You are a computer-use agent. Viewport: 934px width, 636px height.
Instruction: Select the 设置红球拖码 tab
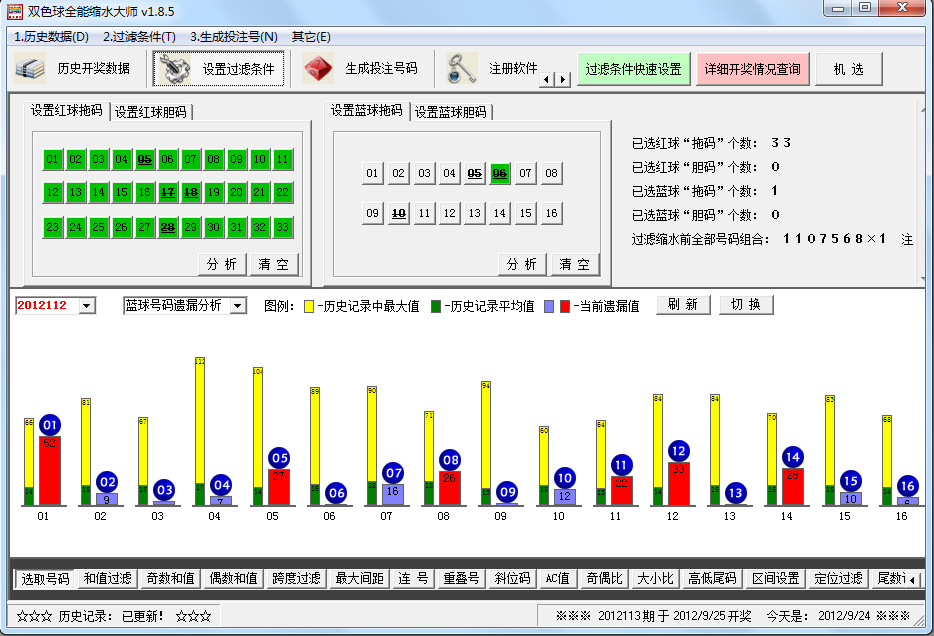[x=67, y=110]
